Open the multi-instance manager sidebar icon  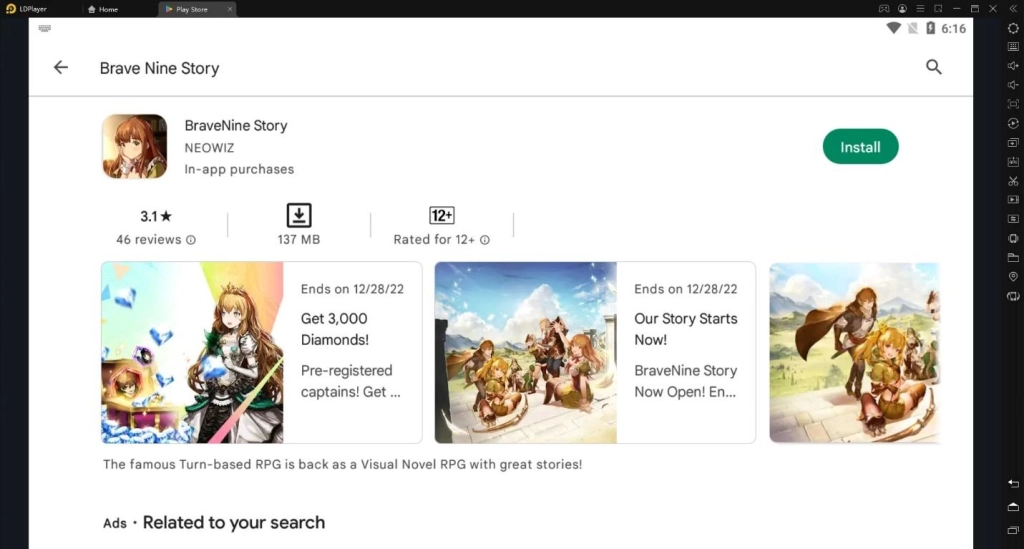1013,142
